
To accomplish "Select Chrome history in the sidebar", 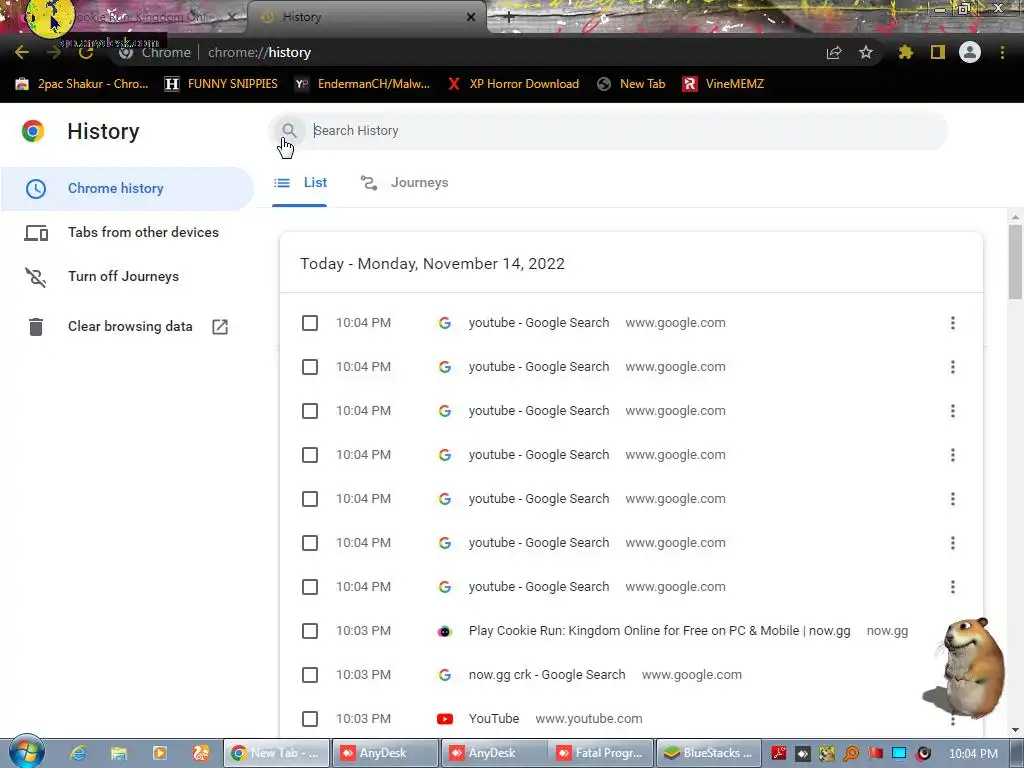I will 127,188.
